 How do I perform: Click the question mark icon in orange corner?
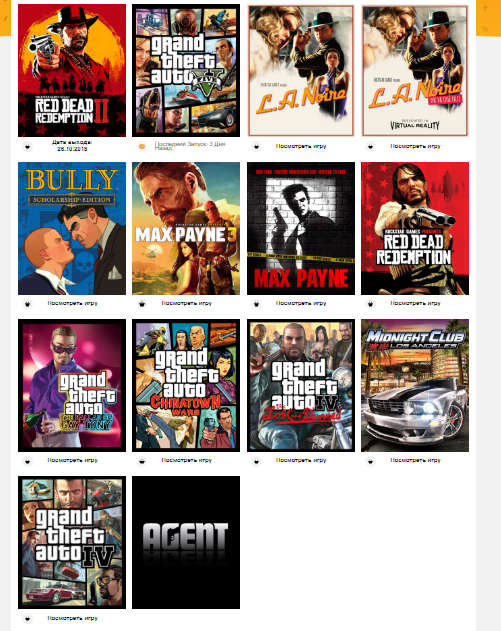tap(485, 8)
